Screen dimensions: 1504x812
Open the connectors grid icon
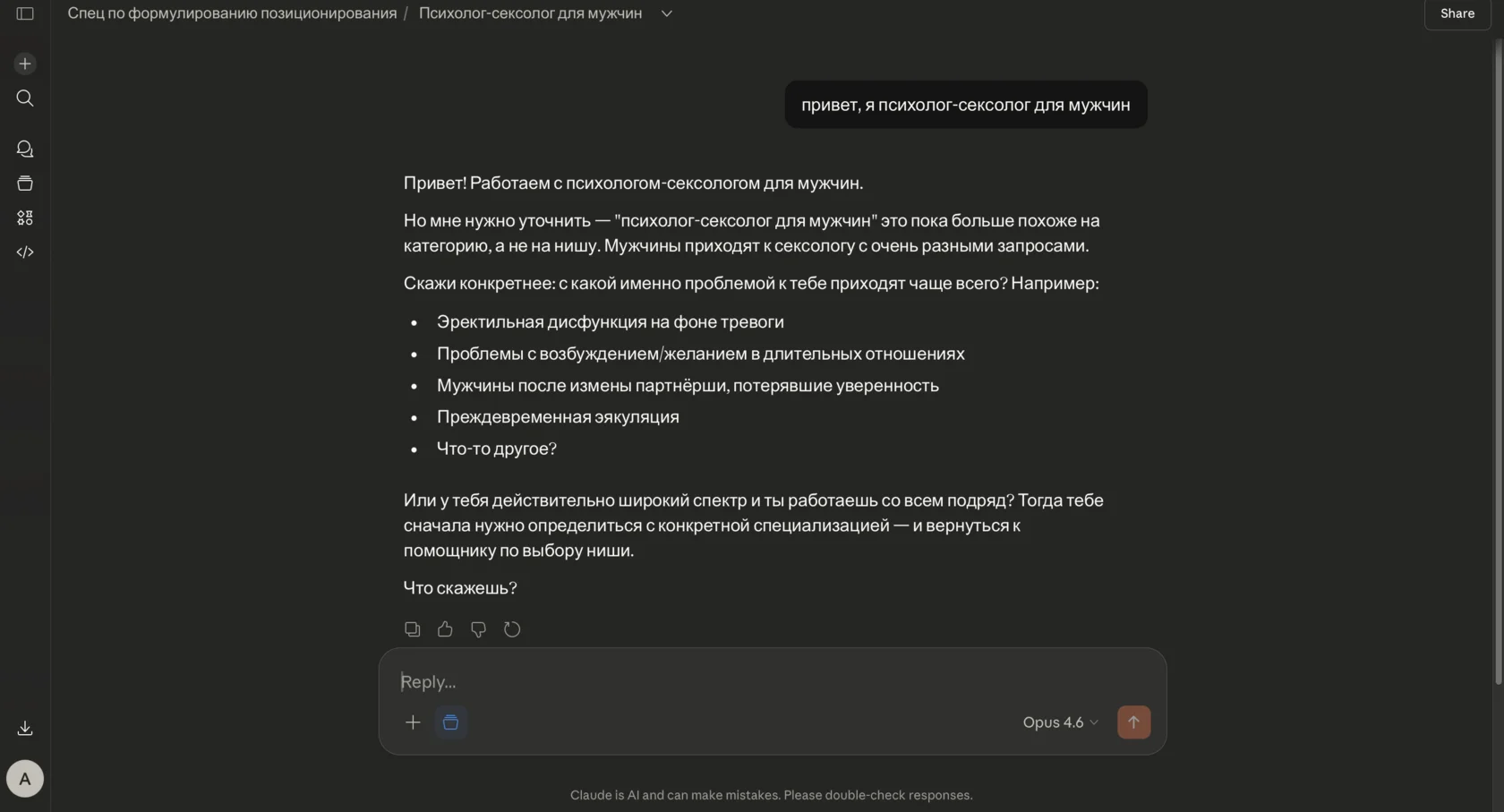click(24, 218)
